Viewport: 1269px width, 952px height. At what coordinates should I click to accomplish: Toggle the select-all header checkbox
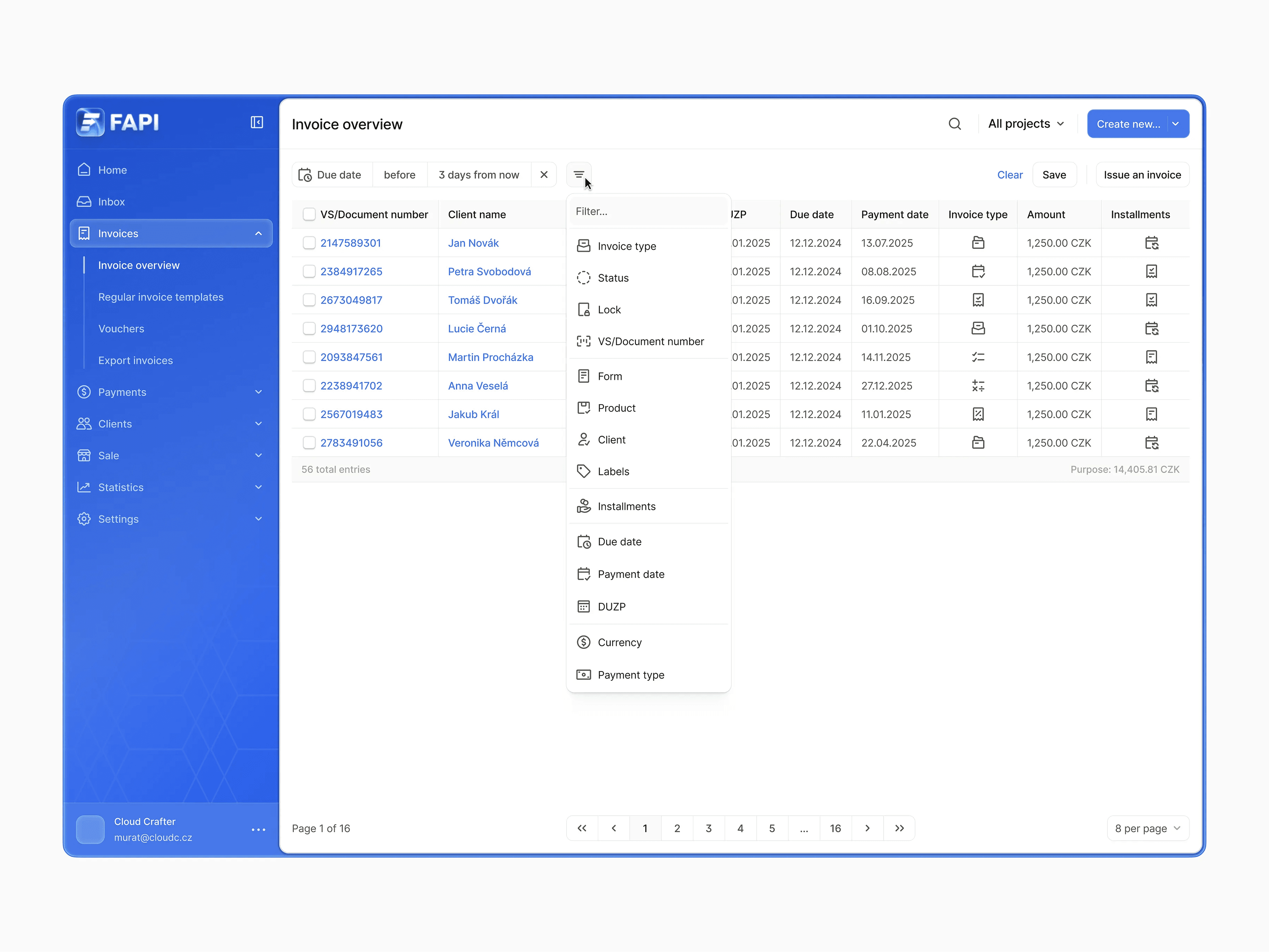tap(309, 214)
